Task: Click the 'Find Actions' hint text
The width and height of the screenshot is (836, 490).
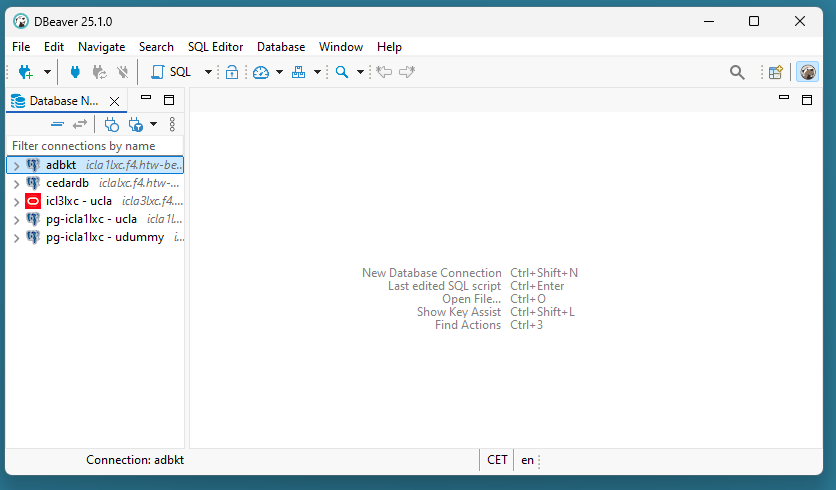Action: click(x=468, y=325)
